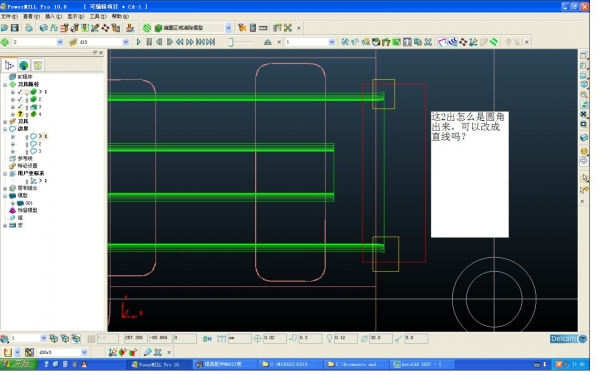Image resolution: width=600 pixels, height=375 pixels.
Task: Toggle the light bulb on toolpath 3
Action: click(x=27, y=107)
